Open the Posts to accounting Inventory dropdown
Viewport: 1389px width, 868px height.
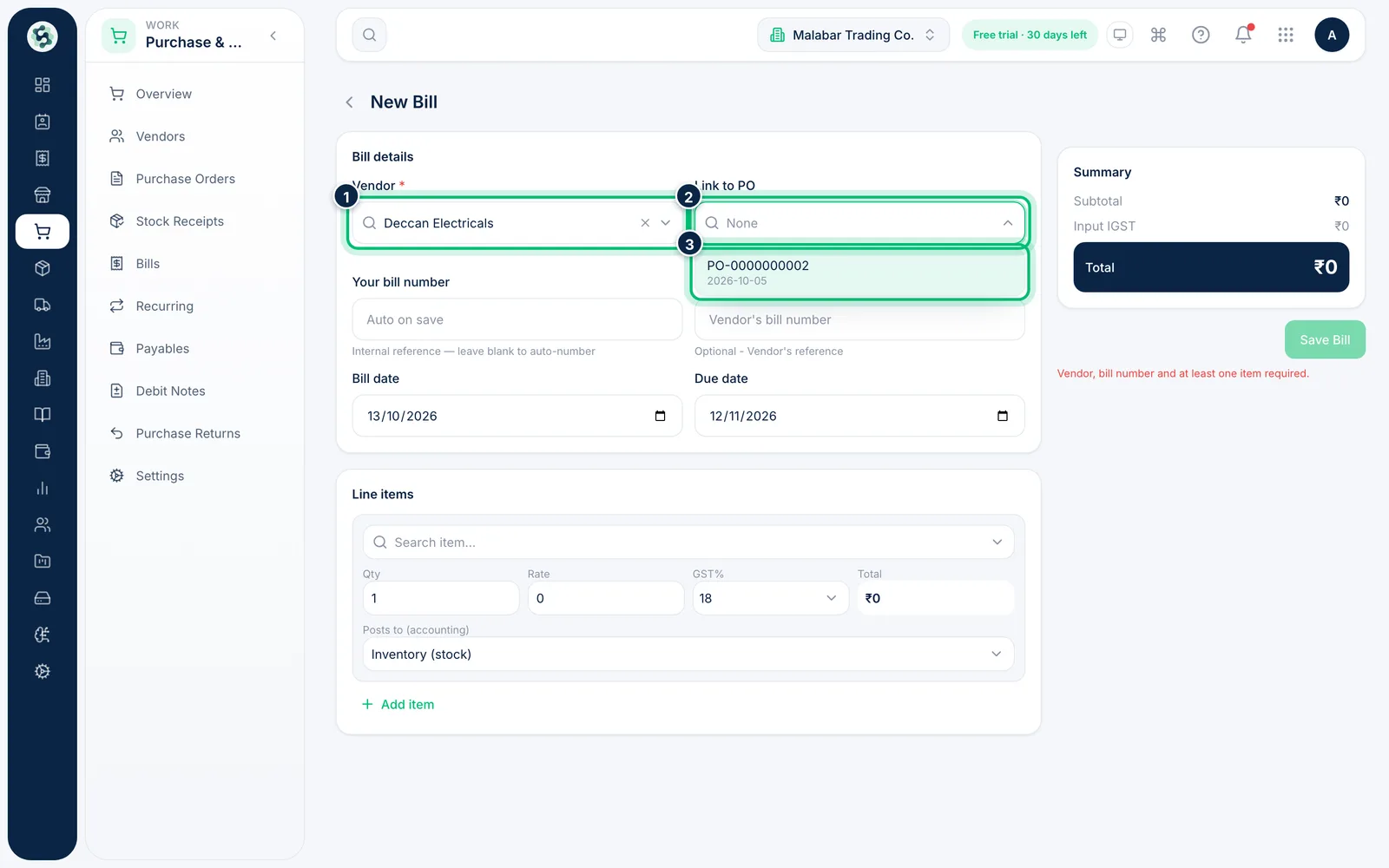pyautogui.click(x=688, y=654)
